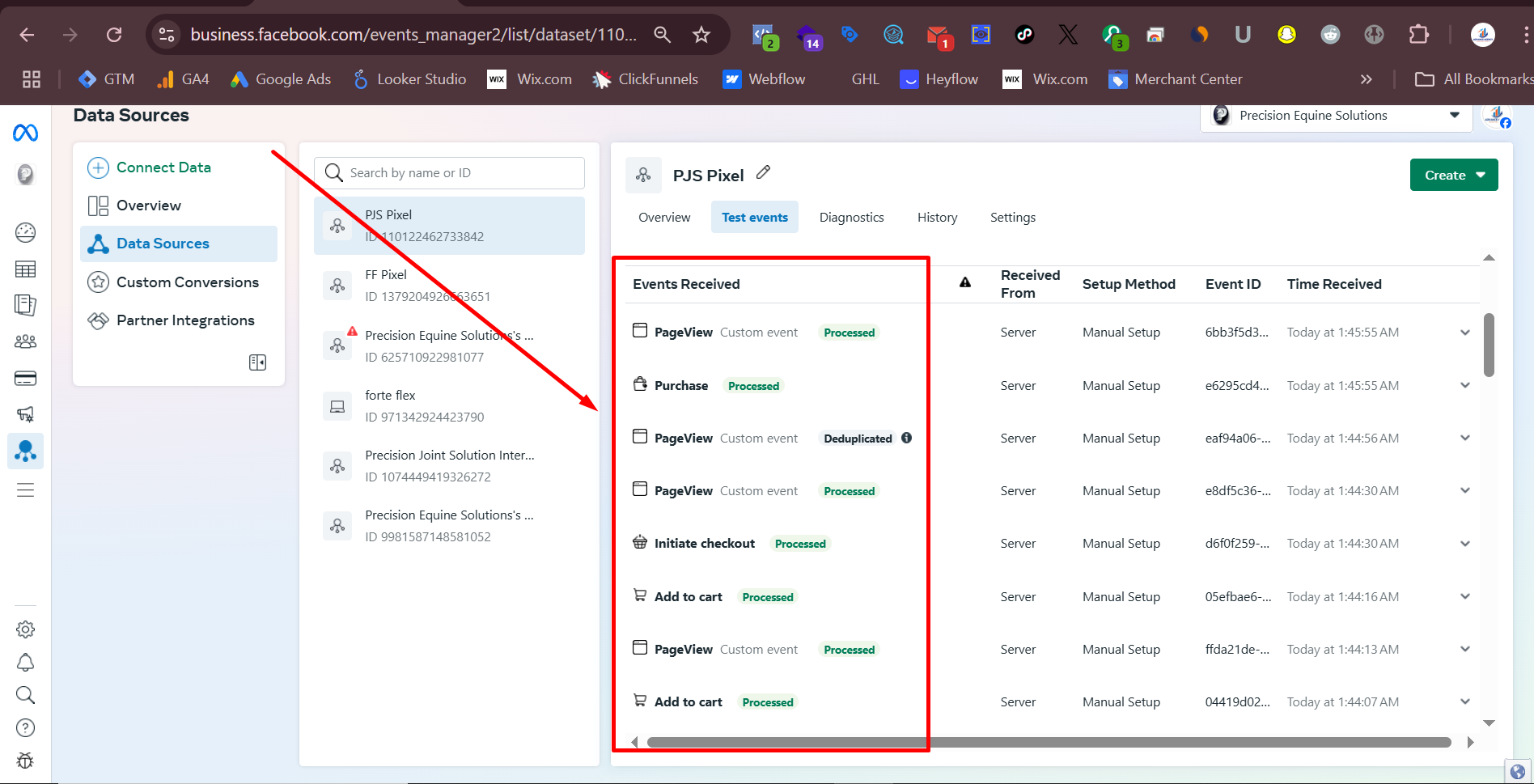The width and height of the screenshot is (1534, 784).
Task: Click the Search by name or ID field
Action: pos(461,173)
